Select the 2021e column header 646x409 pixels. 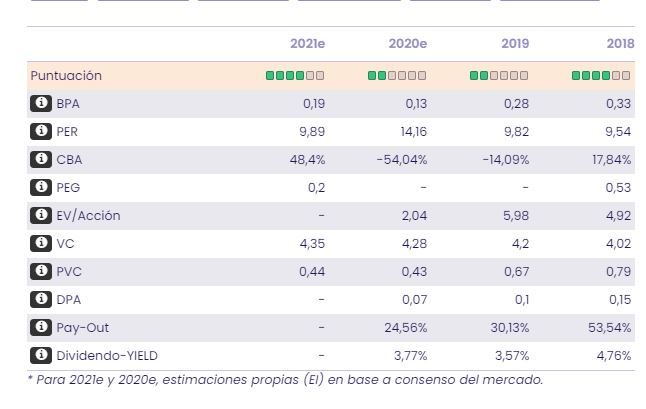(307, 44)
